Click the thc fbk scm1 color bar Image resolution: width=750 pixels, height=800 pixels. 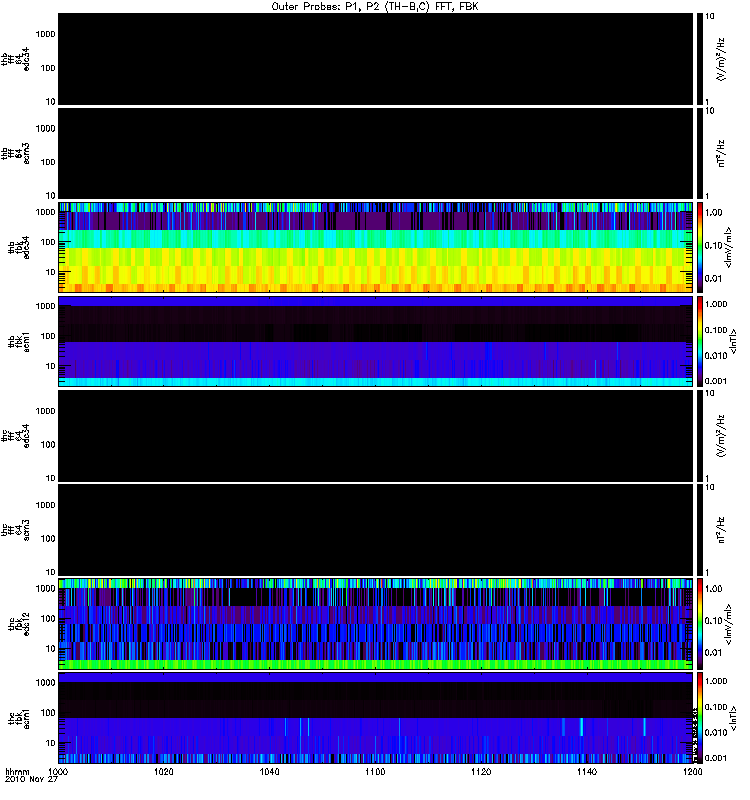[699, 718]
